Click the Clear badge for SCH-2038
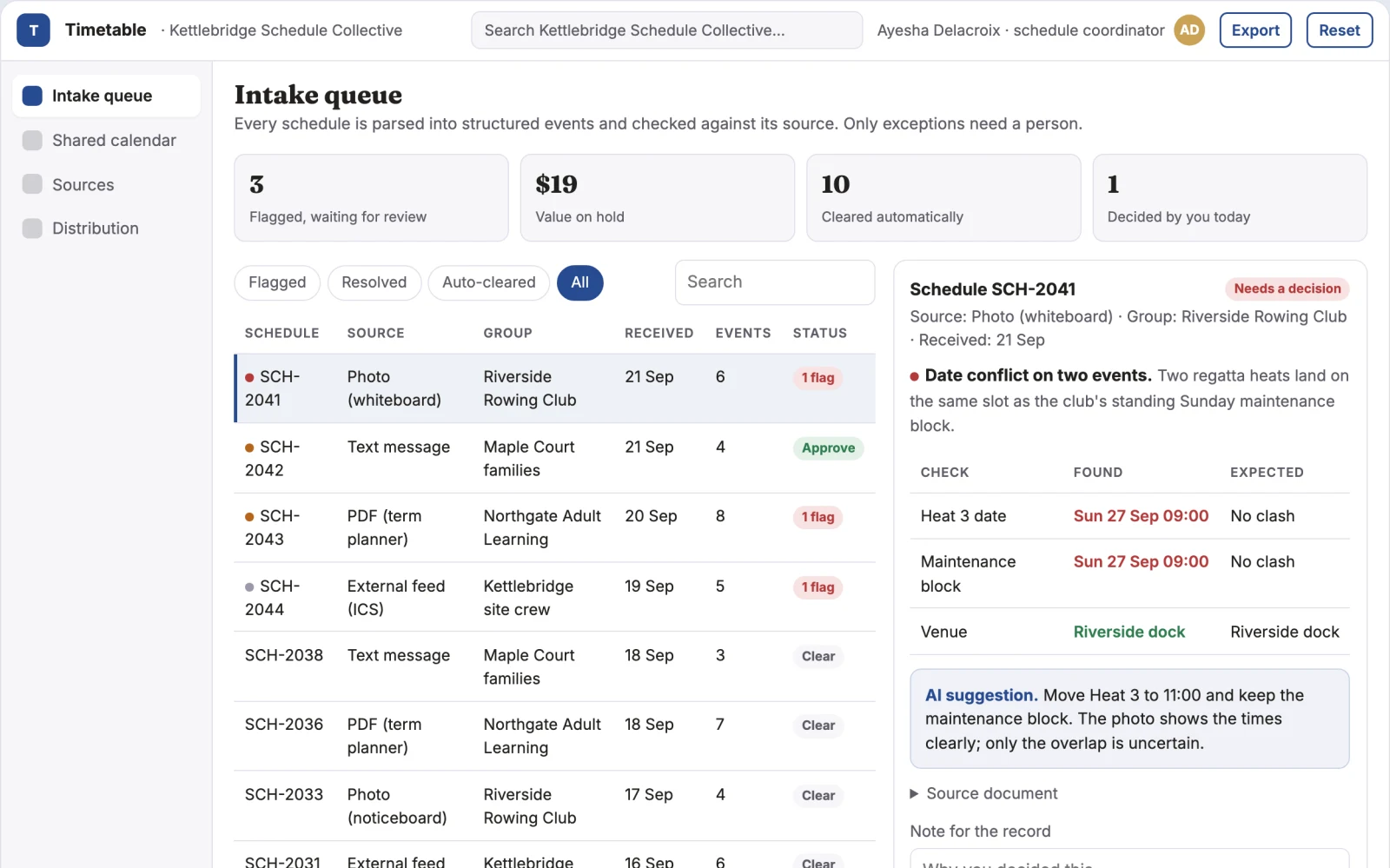This screenshot has width=1390, height=868. point(817,656)
